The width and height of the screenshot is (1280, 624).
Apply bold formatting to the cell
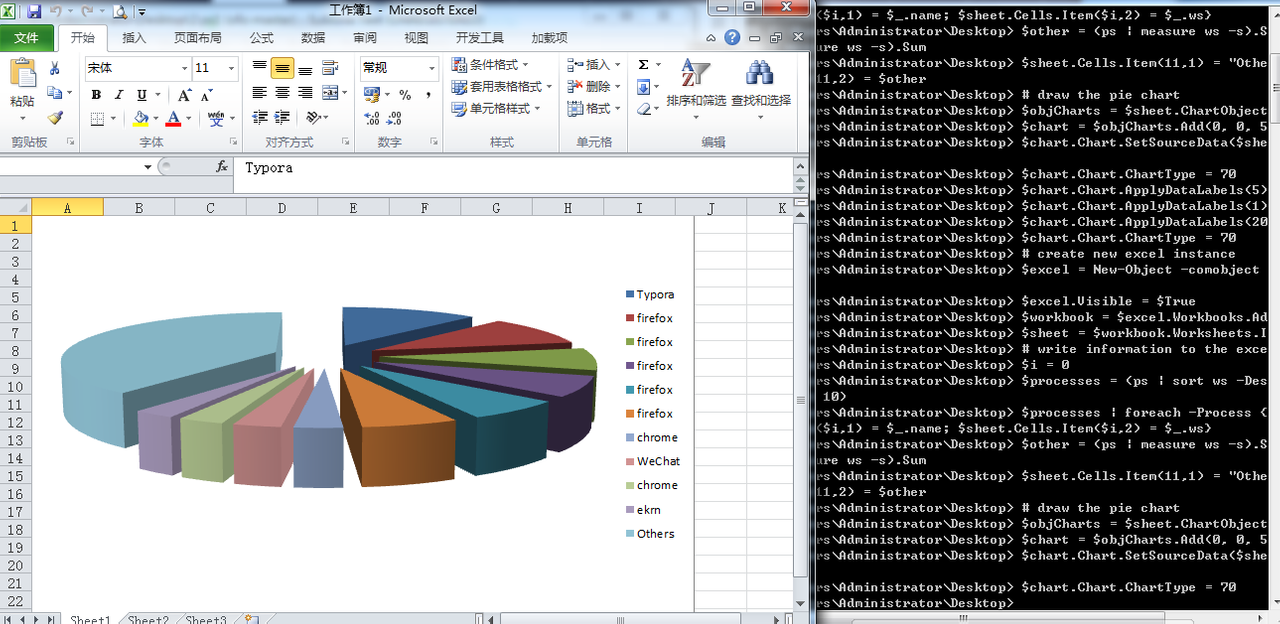[x=96, y=94]
